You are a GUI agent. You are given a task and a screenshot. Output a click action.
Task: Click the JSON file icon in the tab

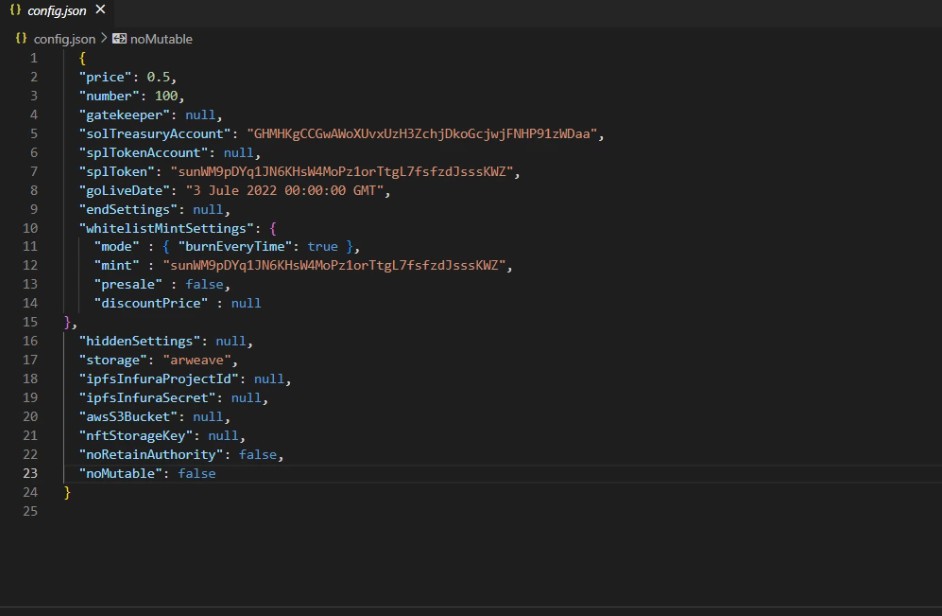click(x=15, y=10)
